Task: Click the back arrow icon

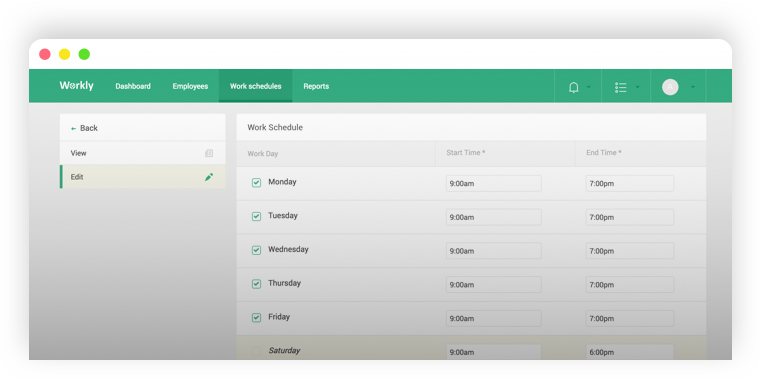Action: pos(73,129)
